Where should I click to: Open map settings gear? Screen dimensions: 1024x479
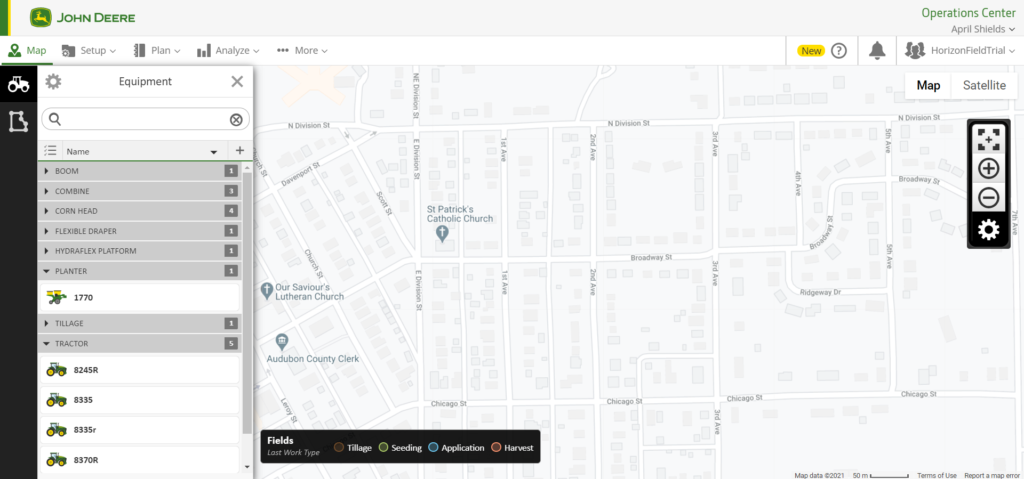[989, 230]
